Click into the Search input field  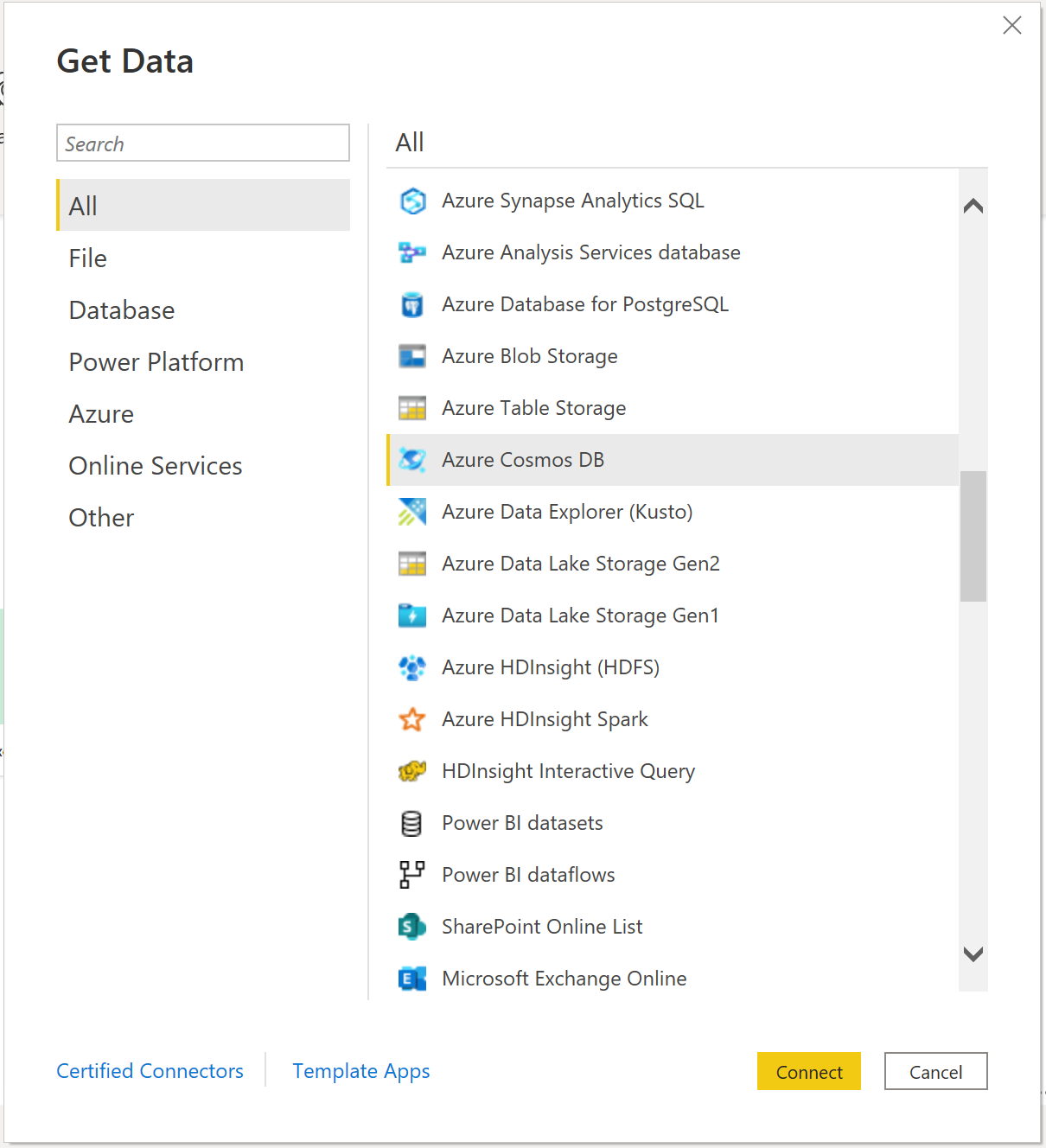(203, 143)
